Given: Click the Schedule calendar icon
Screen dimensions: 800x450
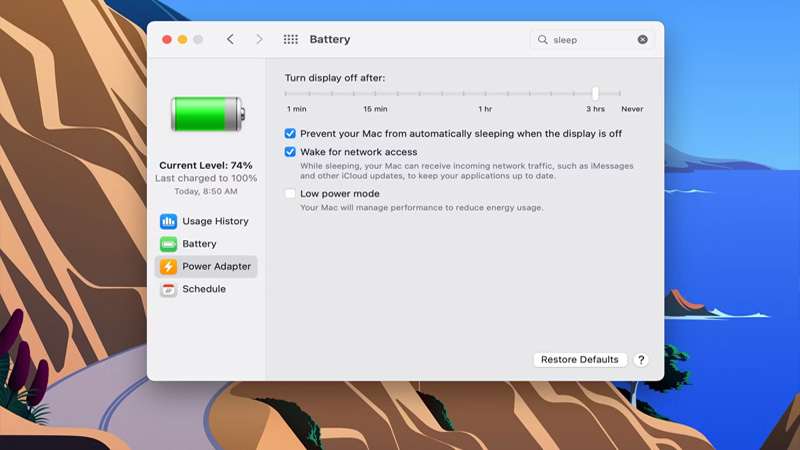Looking at the screenshot, I should point(168,289).
